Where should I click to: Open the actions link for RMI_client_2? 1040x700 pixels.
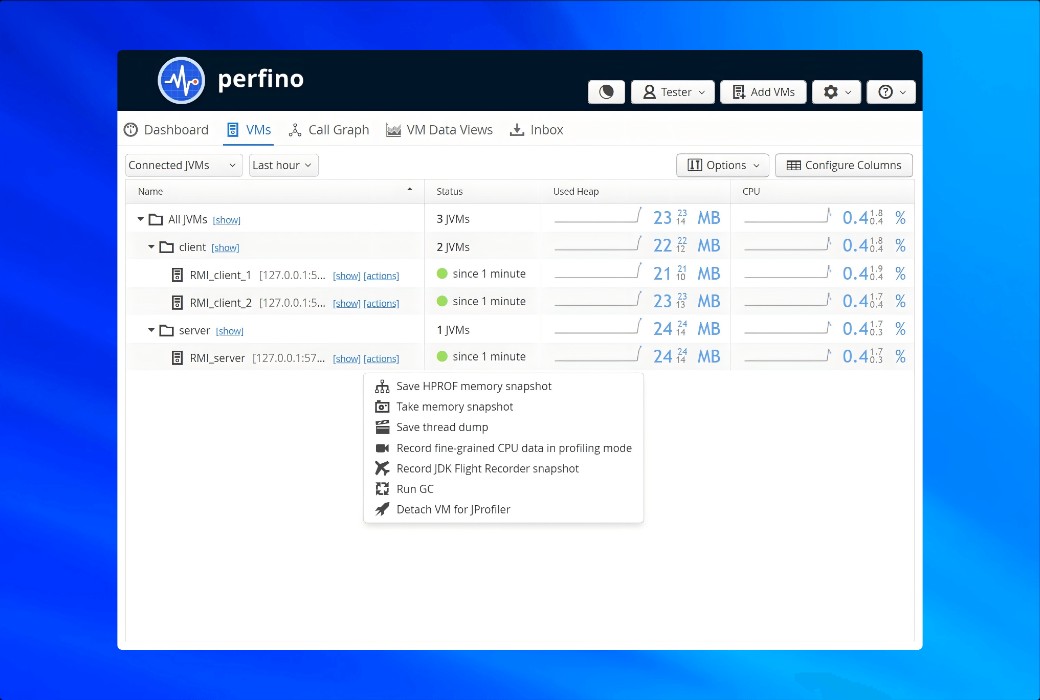click(x=381, y=303)
